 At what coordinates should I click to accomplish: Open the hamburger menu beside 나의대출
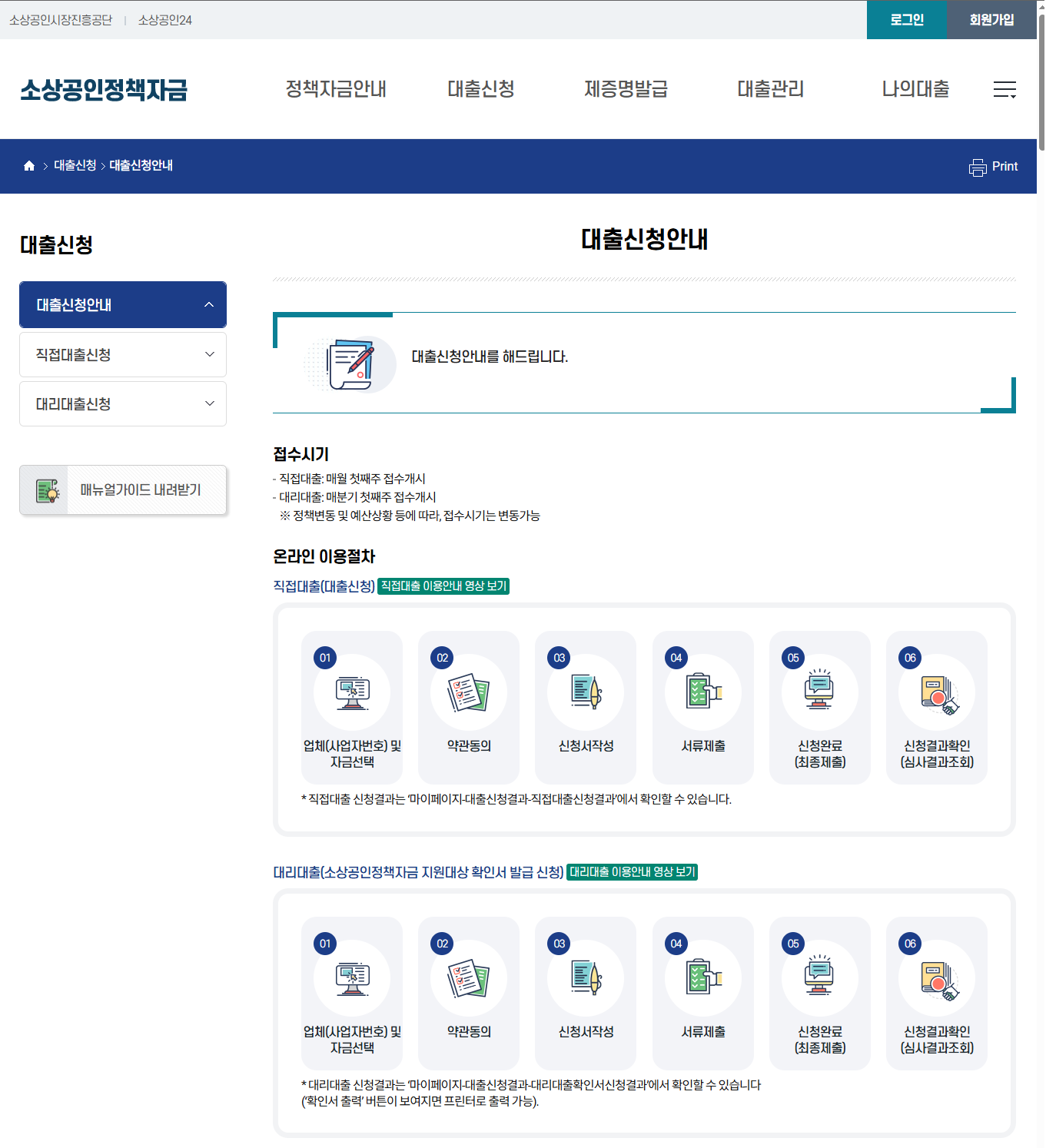point(1005,90)
